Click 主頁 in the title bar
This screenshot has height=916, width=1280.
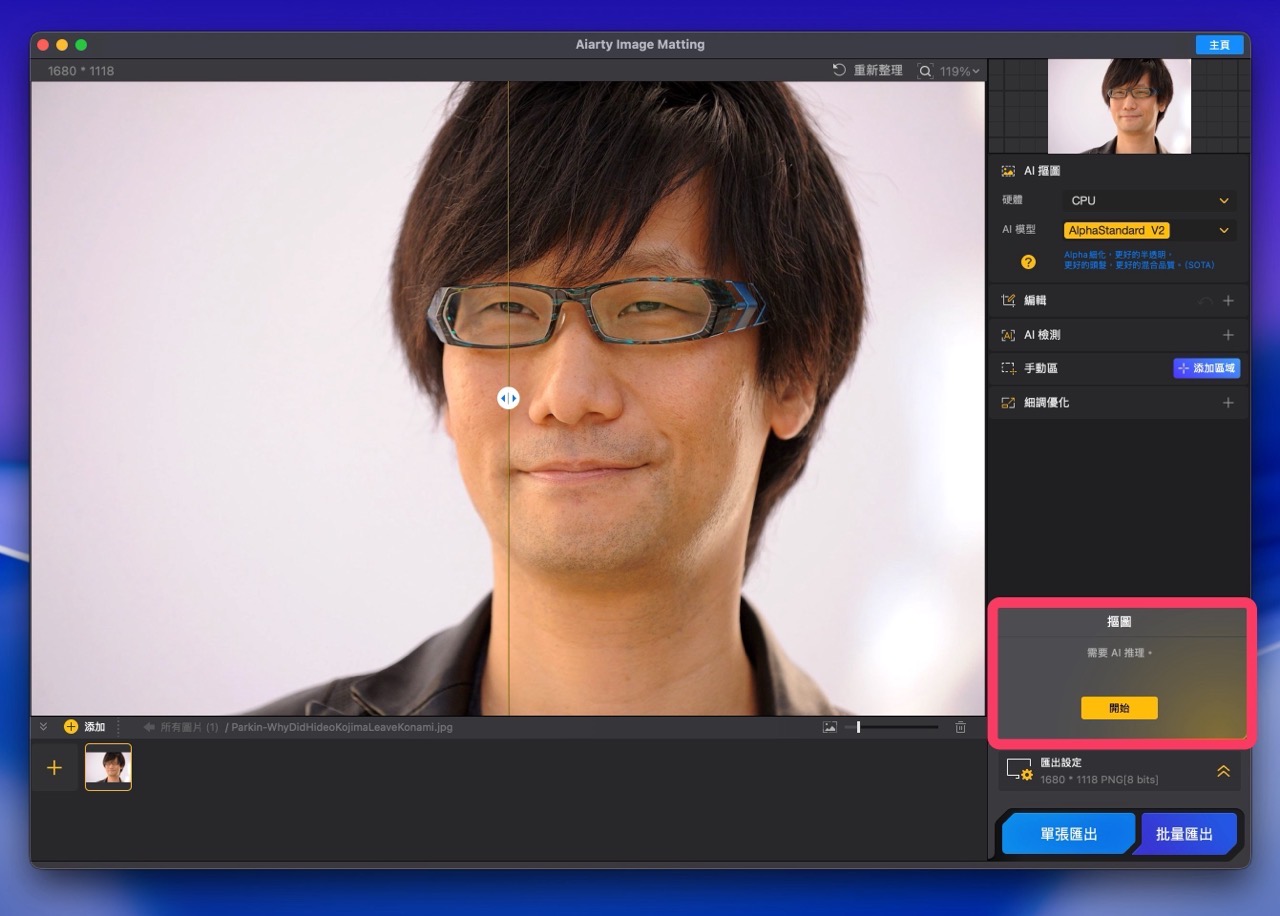(1219, 44)
